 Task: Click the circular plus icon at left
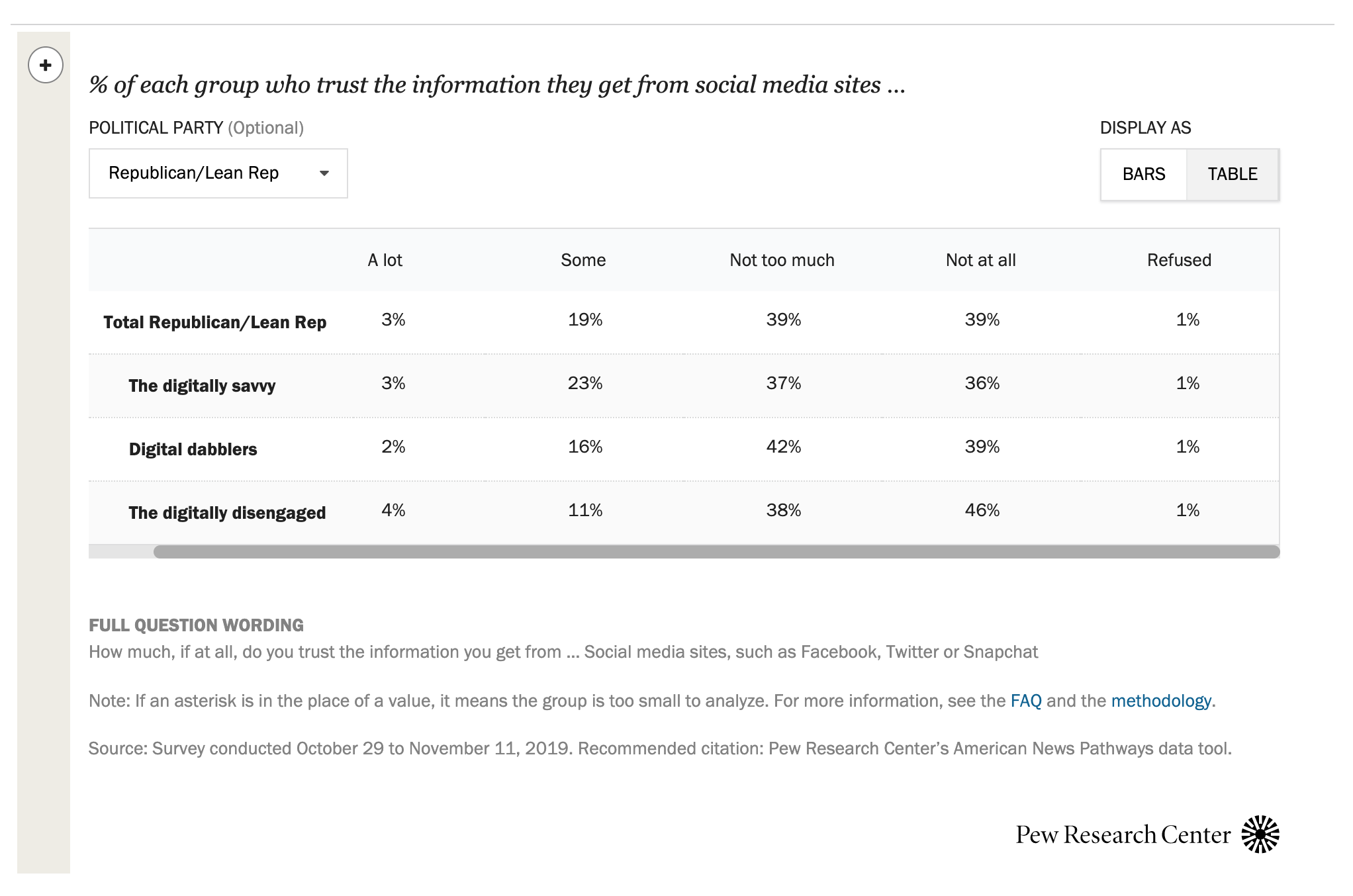(46, 66)
